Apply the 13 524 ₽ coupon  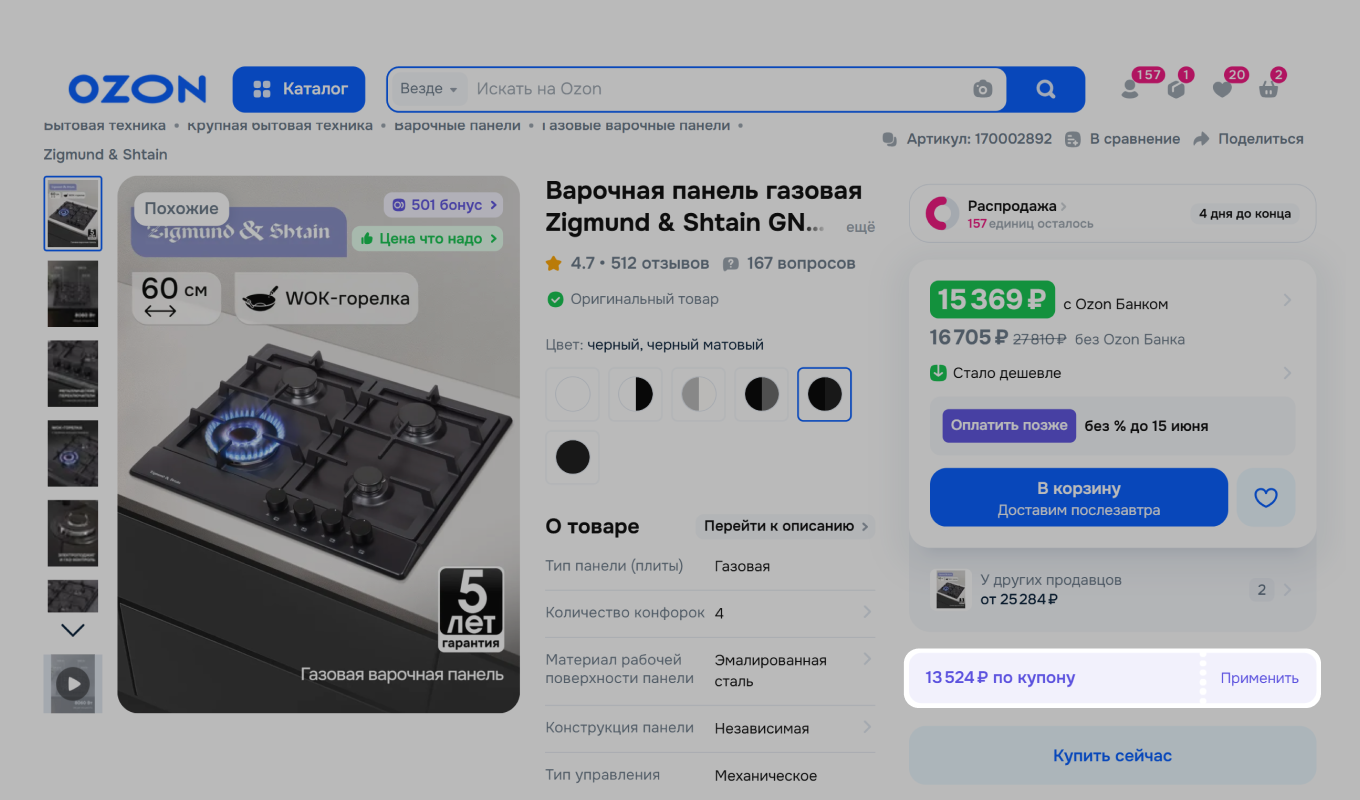[1259, 677]
